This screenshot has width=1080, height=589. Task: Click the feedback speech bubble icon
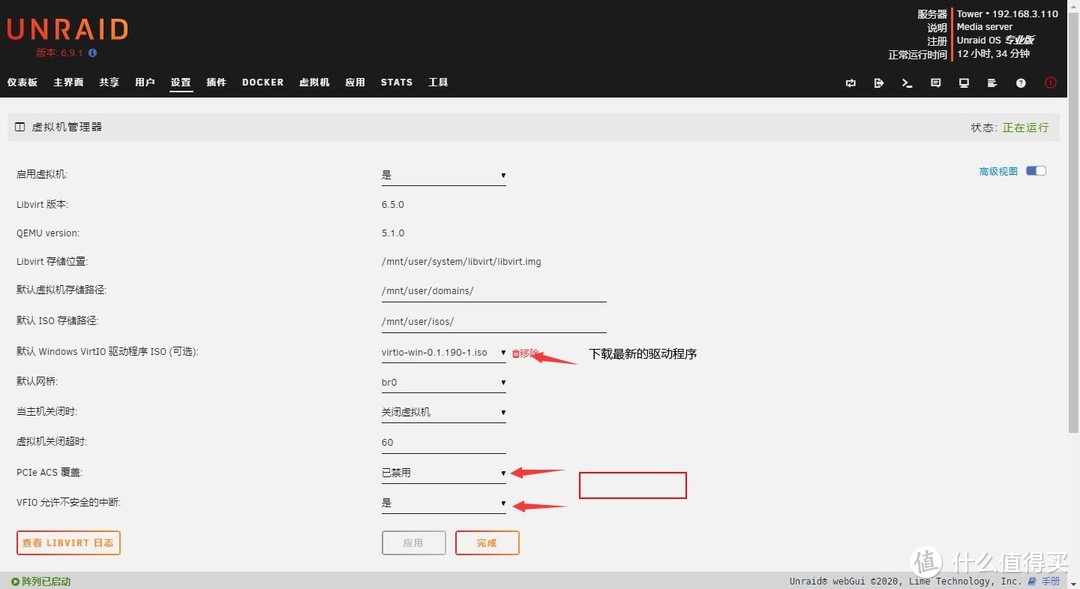pos(936,83)
